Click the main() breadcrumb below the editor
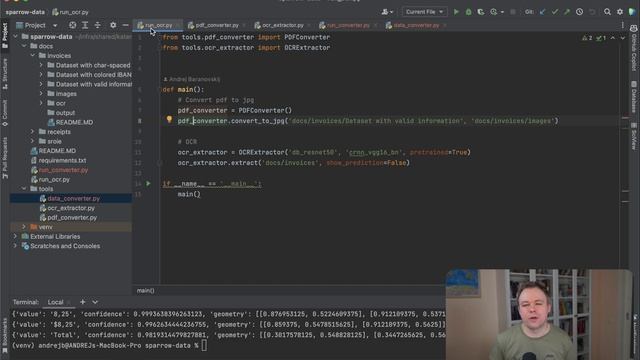 (146, 291)
